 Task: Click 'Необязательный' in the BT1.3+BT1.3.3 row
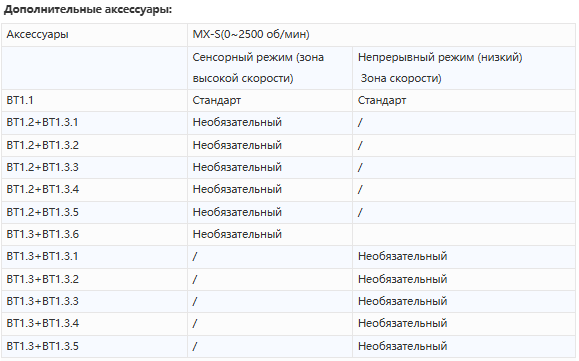(x=402, y=302)
